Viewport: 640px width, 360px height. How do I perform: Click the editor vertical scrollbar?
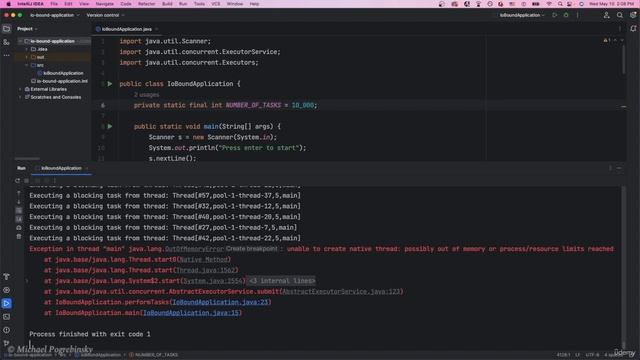pos(623,59)
